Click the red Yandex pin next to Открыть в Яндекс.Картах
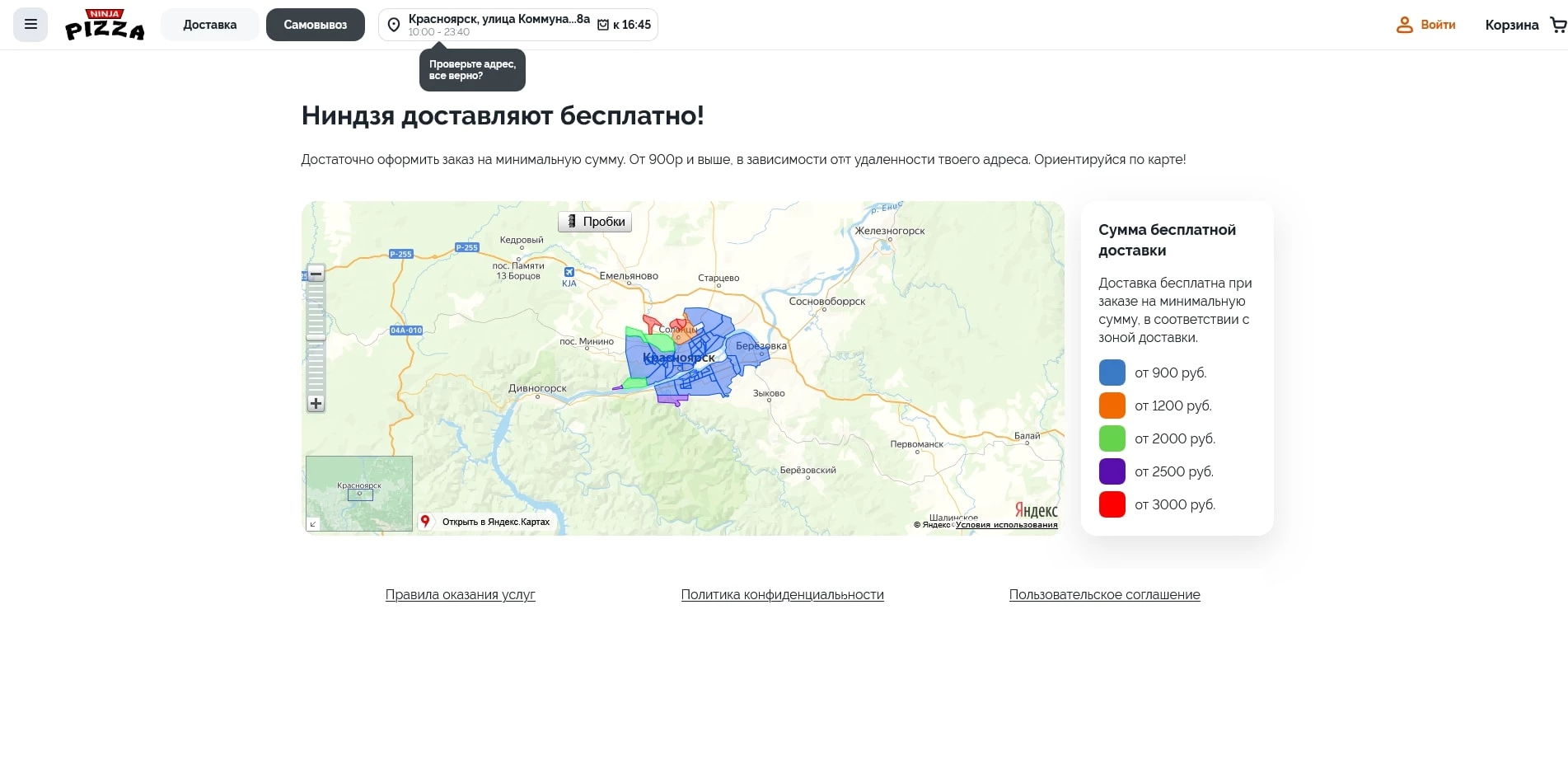This screenshot has width=1568, height=764. [425, 522]
